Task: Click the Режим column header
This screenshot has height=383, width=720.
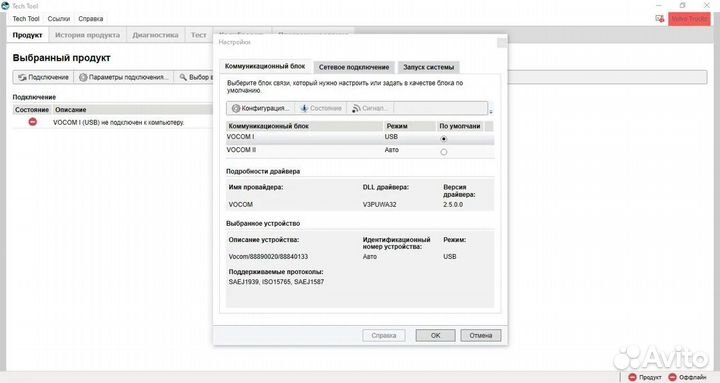Action: point(410,126)
